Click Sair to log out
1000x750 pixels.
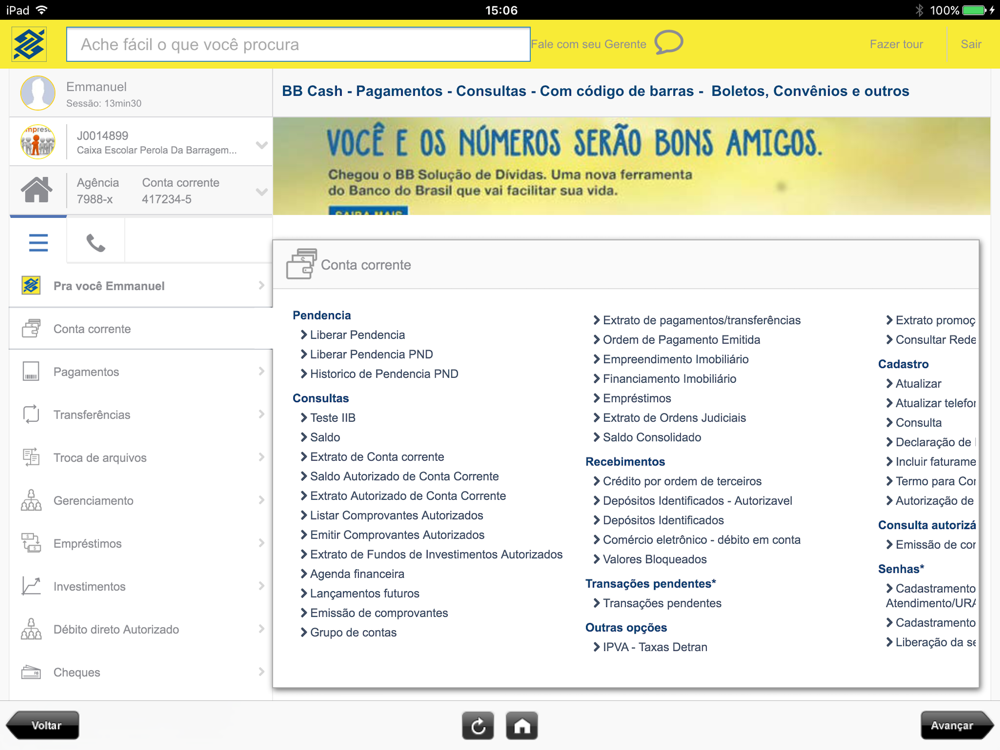(x=971, y=44)
